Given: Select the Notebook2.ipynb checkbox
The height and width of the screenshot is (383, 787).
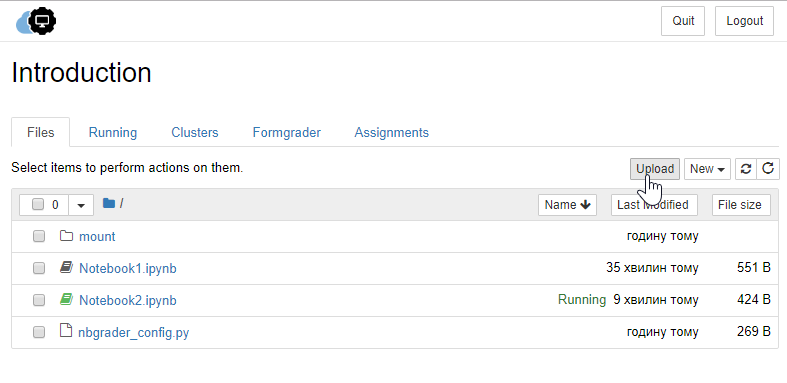Looking at the screenshot, I should coord(39,300).
